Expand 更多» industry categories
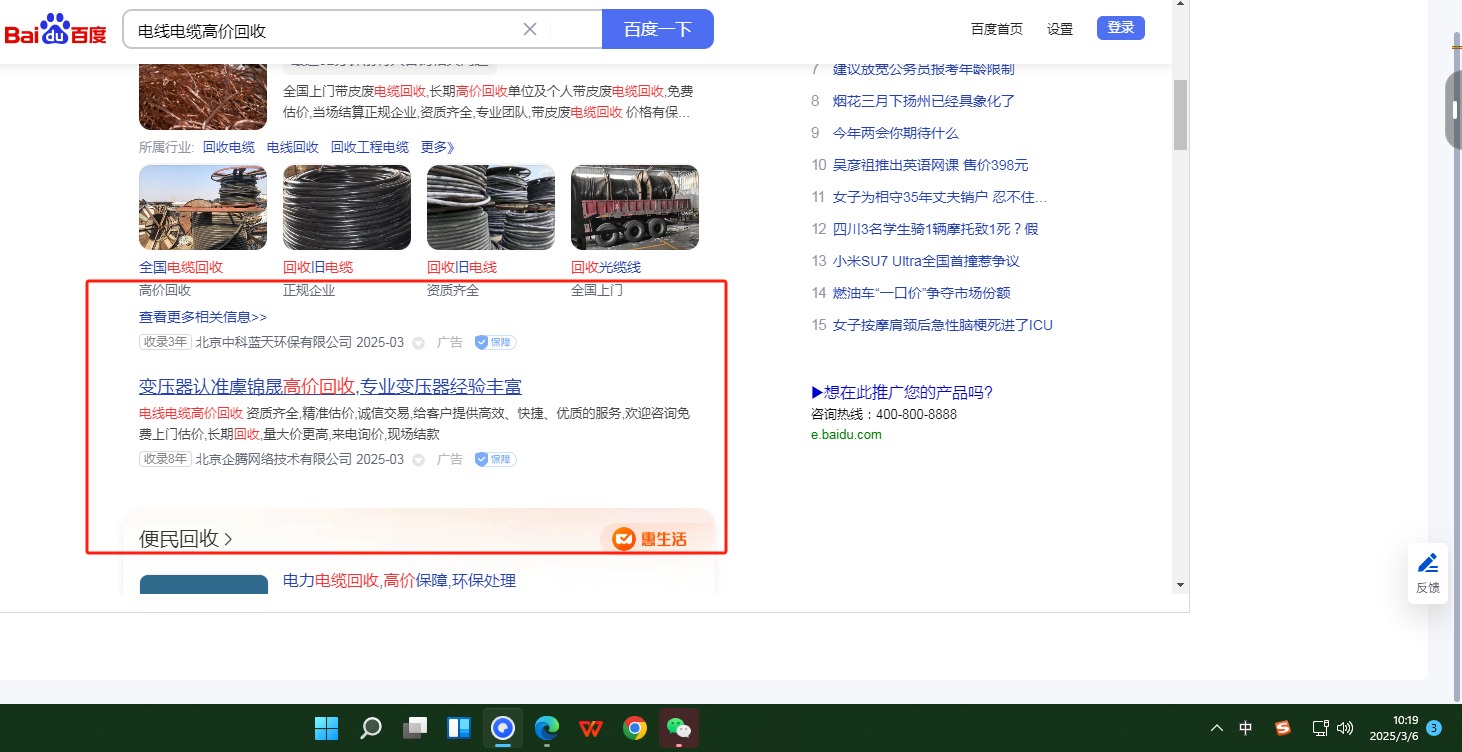The height and width of the screenshot is (752, 1462). click(438, 147)
